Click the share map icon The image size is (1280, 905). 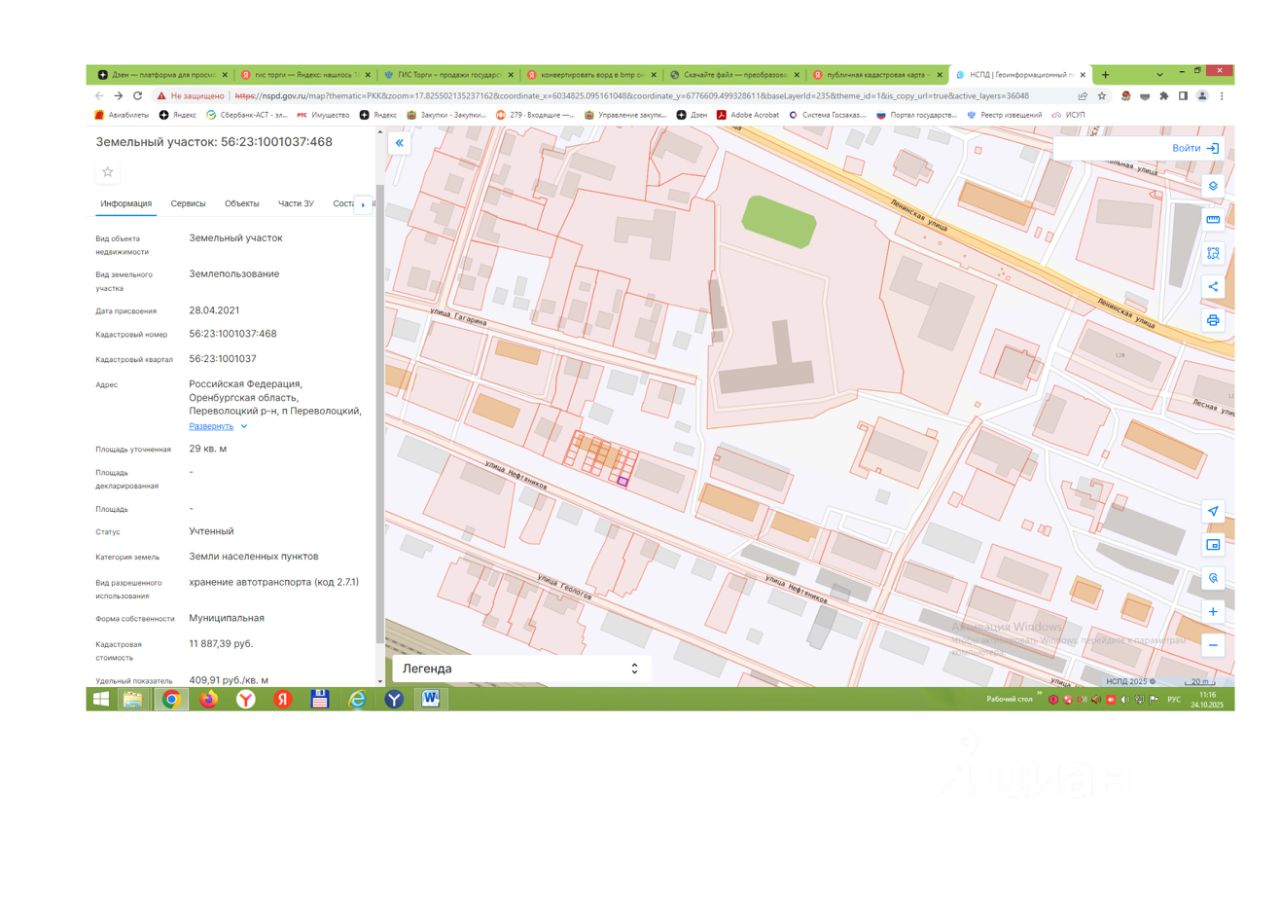(1213, 287)
